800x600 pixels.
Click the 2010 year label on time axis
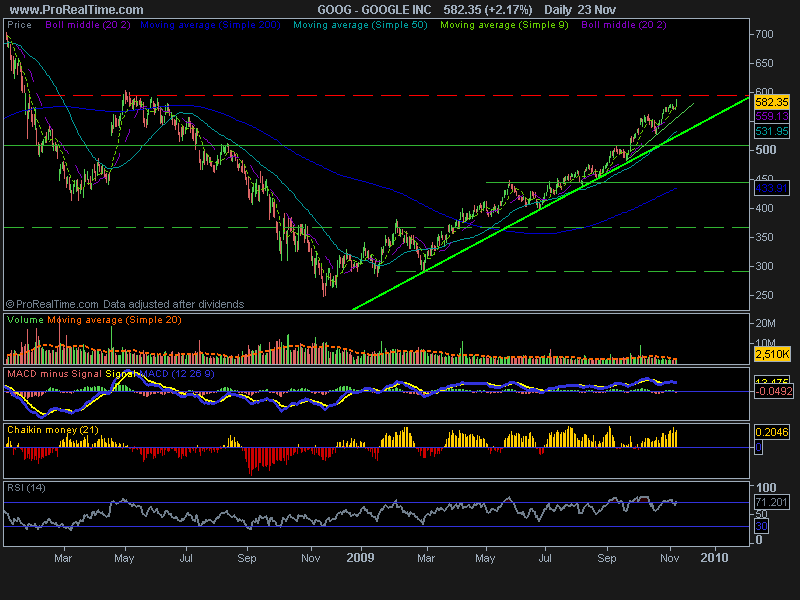point(714,558)
